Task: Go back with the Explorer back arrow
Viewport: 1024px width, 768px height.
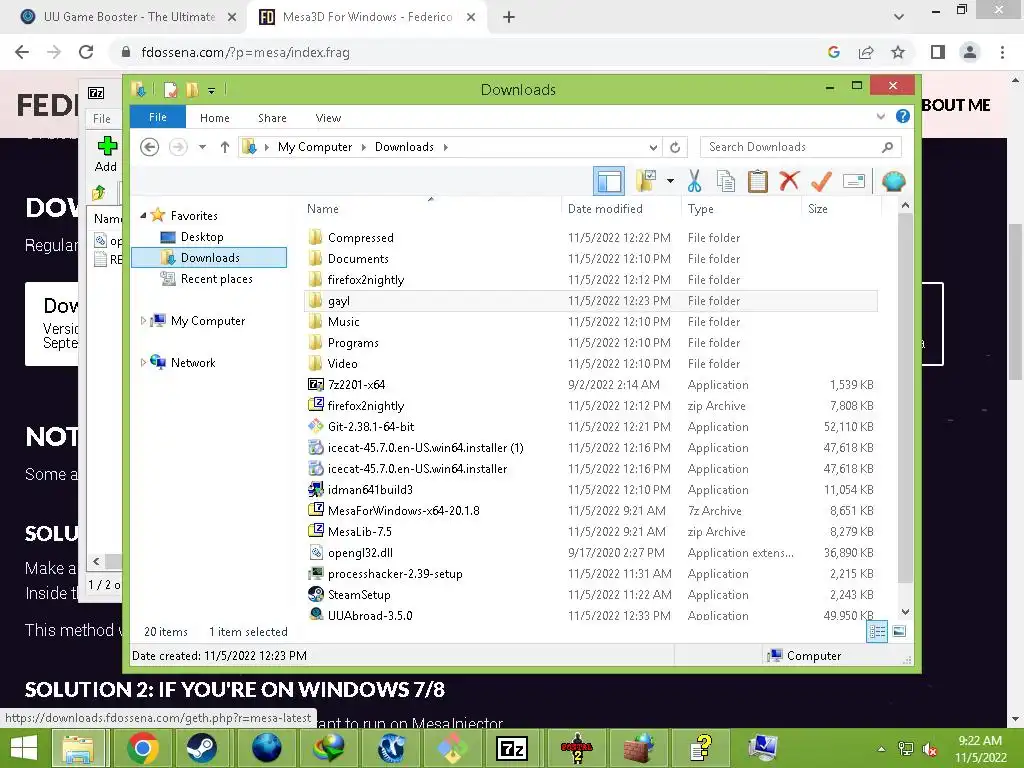Action: (x=150, y=147)
